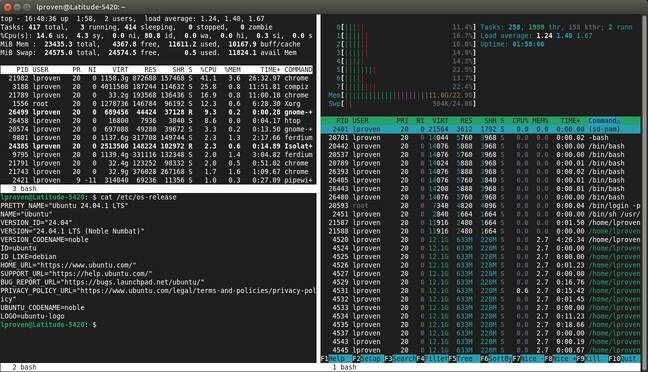
Task: Select htop root row PID 20593 /bin/login
Action: coord(481,206)
